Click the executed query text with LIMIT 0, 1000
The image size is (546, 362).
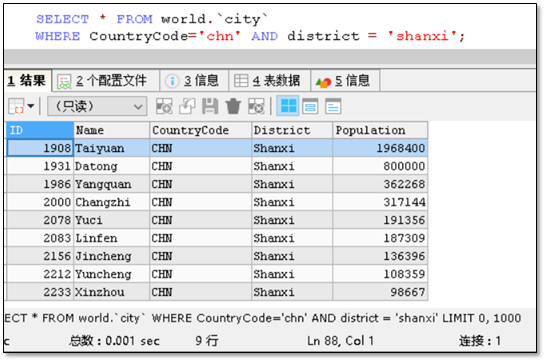click(263, 318)
